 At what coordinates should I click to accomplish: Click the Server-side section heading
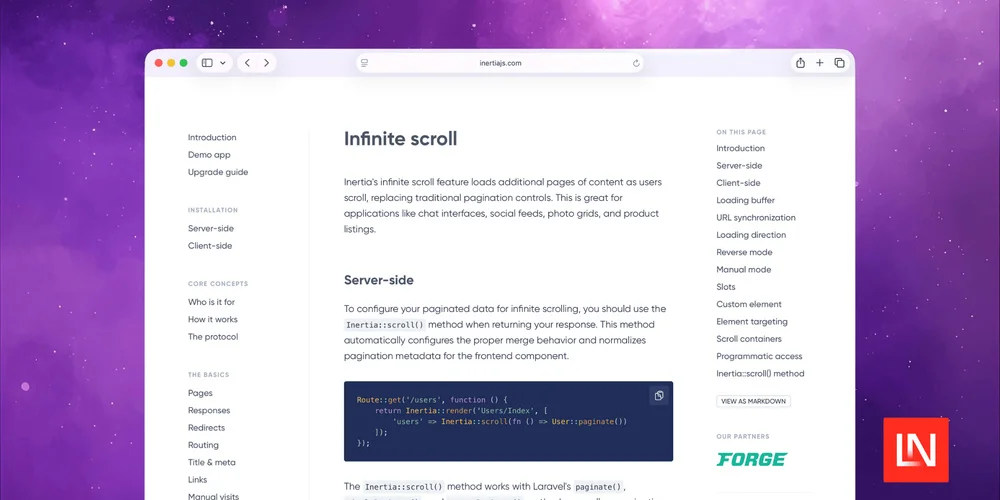379,280
